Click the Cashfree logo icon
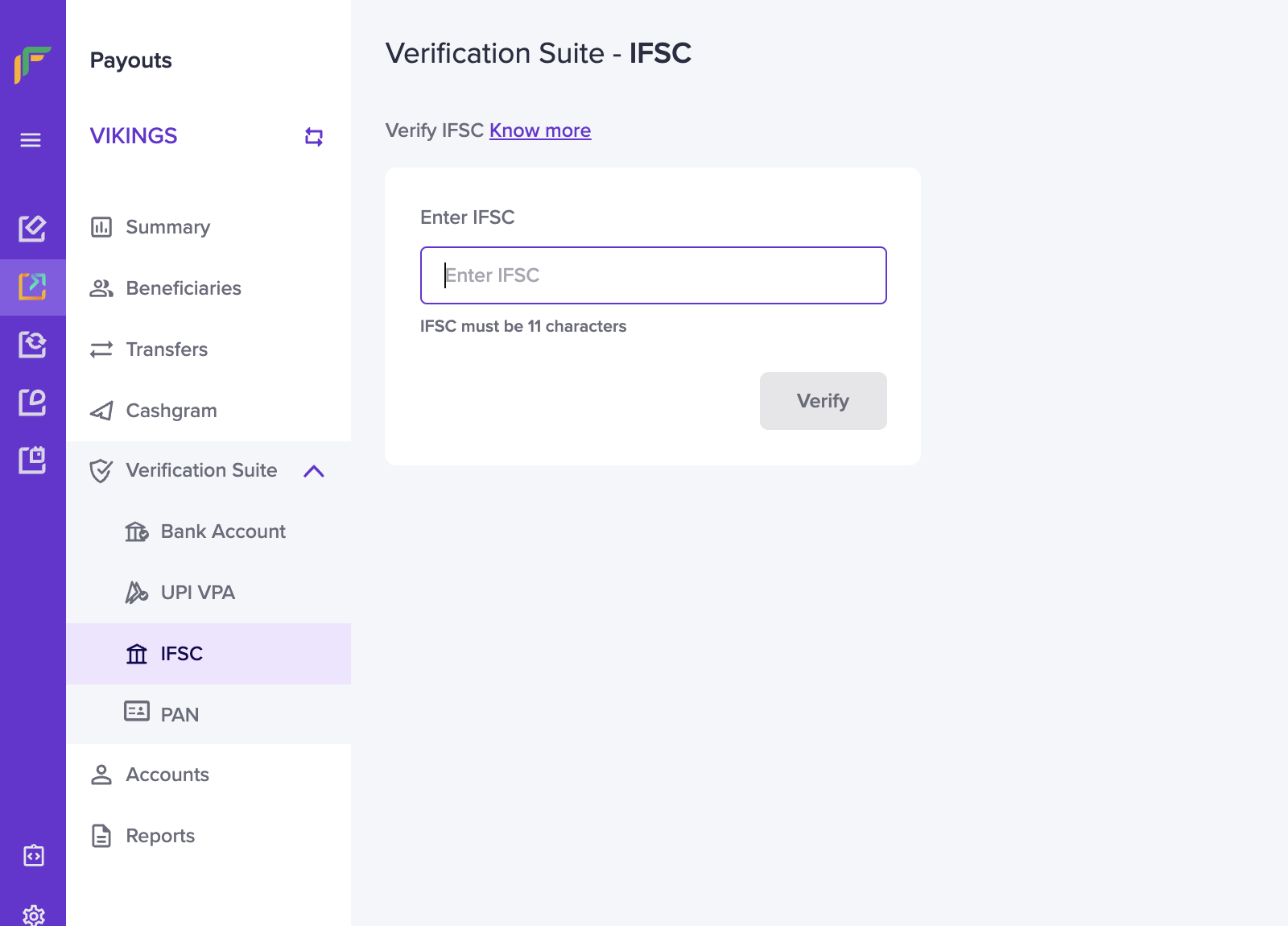Screen dimensions: 1288x926 32,64
